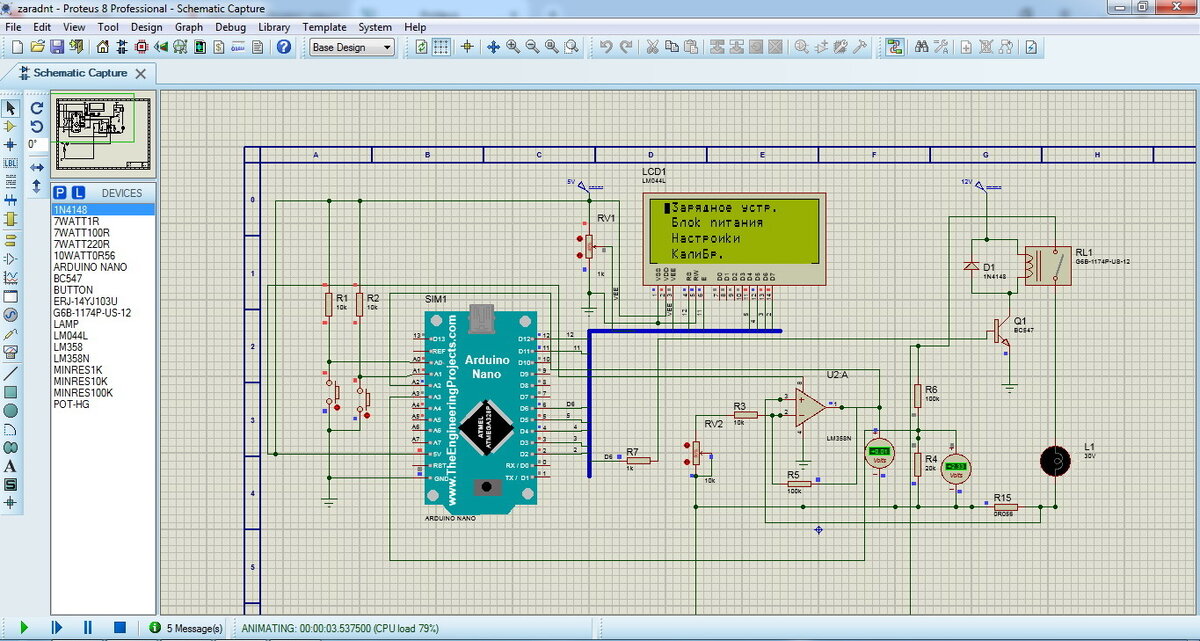
Task: Open the PCB Layout chip icon
Action: (x=141, y=47)
